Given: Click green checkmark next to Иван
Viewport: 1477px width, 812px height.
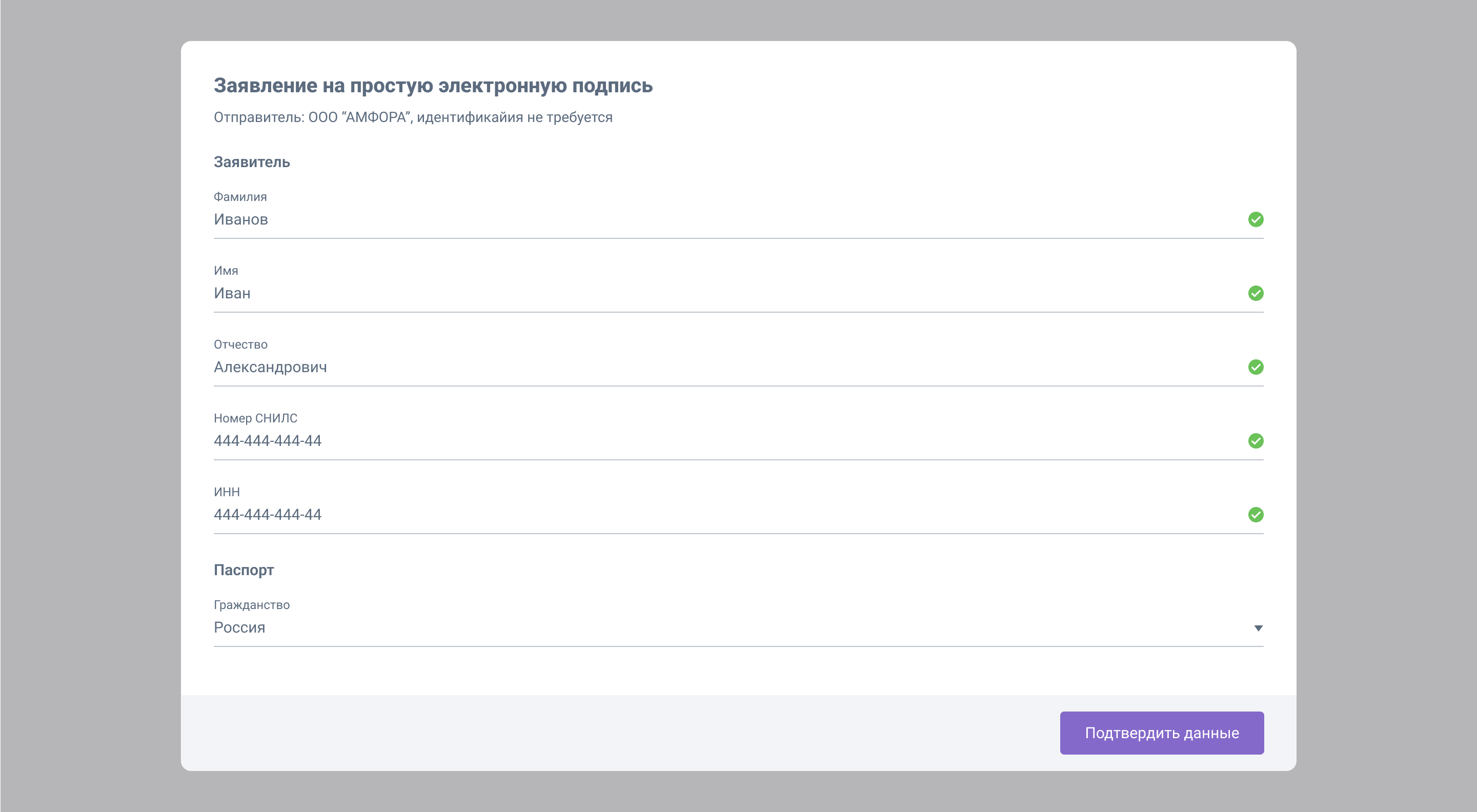Looking at the screenshot, I should pos(1255,294).
